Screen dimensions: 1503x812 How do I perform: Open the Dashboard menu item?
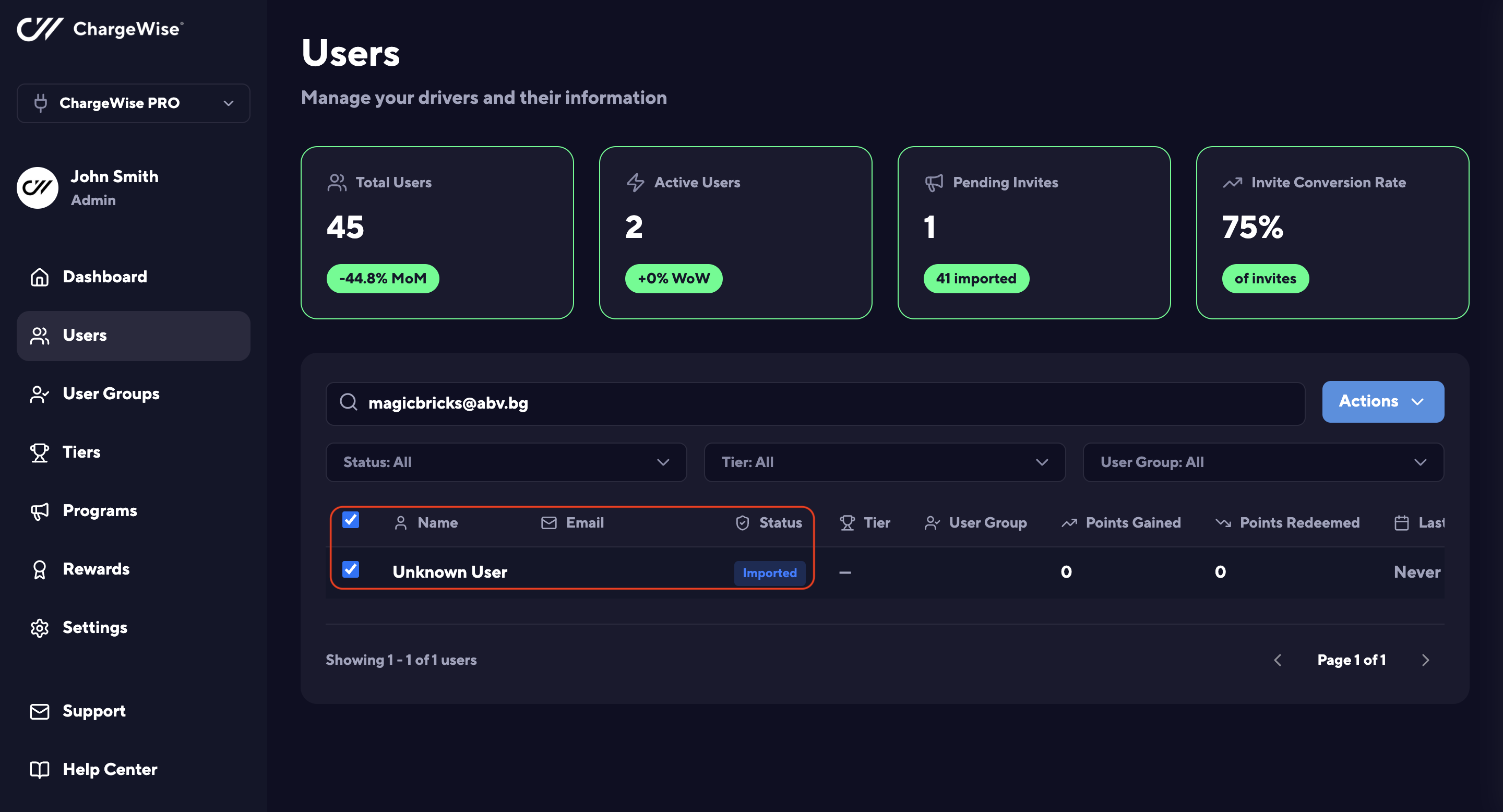tap(105, 277)
